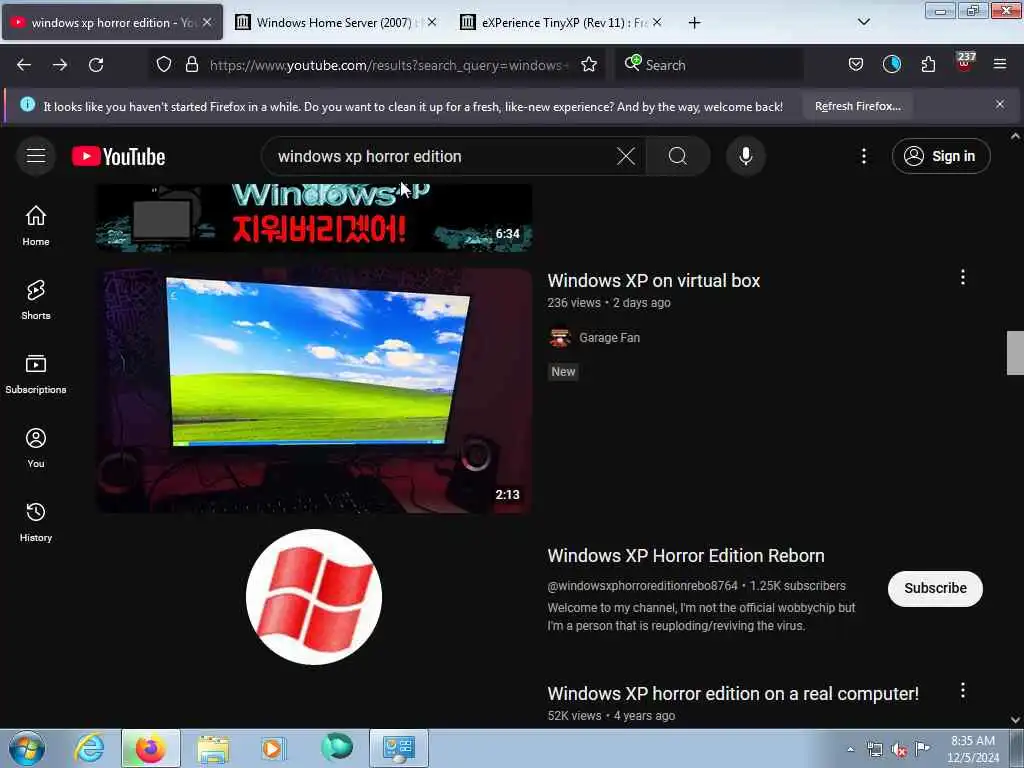Click the blue Firefox account icon
1024x768 pixels.
[x=891, y=64]
